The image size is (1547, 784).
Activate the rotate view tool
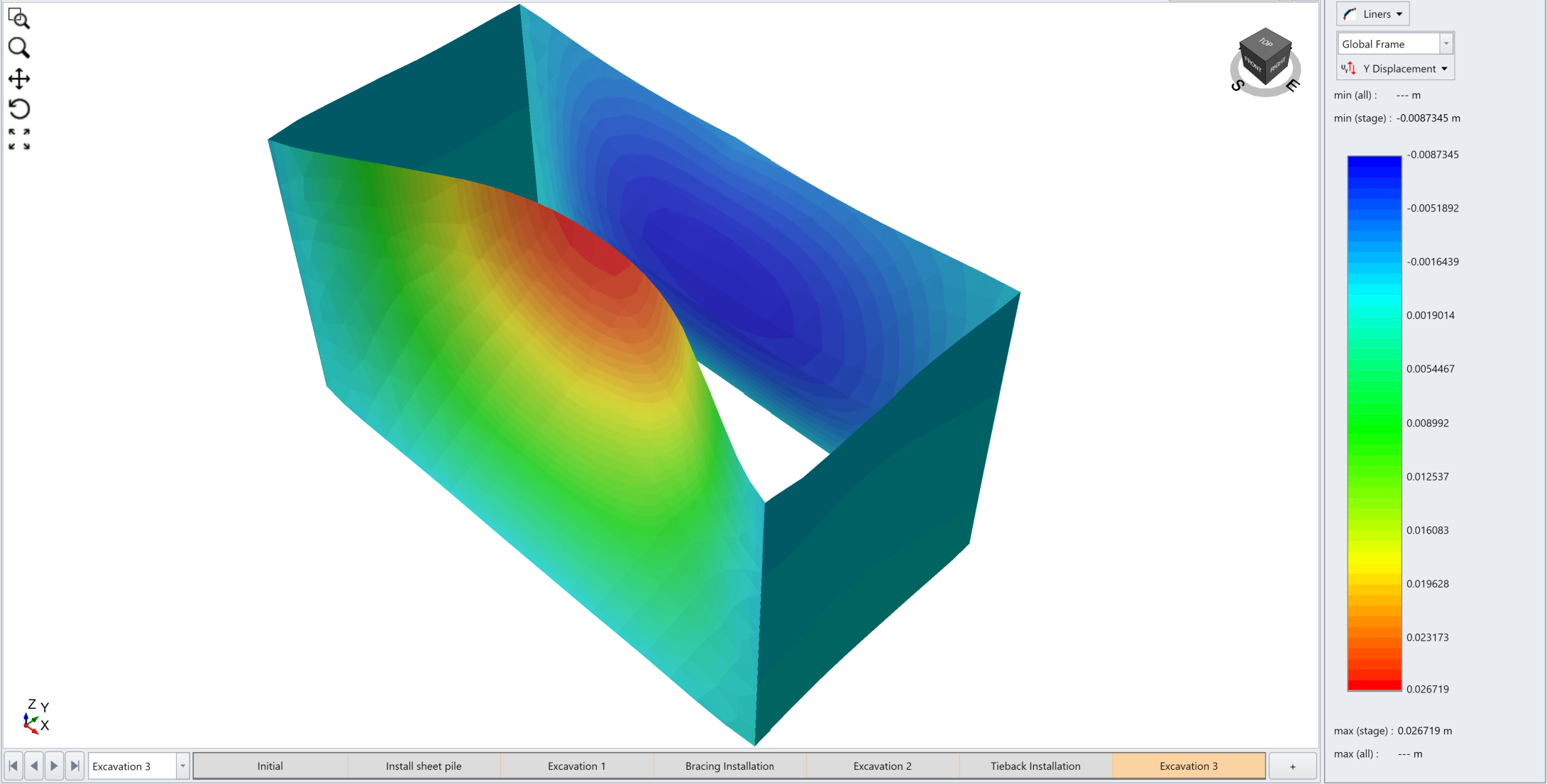coord(18,109)
